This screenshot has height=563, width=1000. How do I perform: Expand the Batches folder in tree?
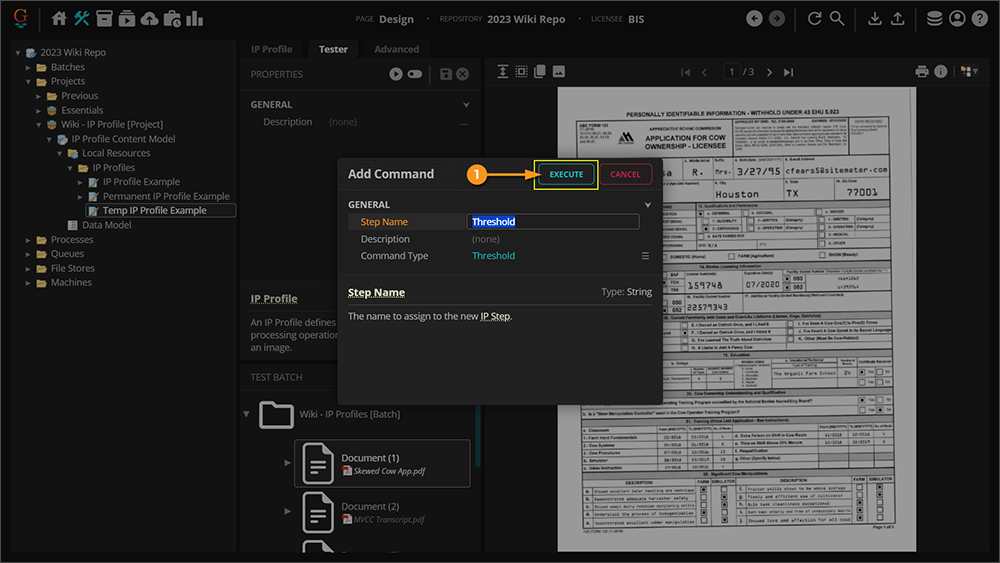[29, 67]
